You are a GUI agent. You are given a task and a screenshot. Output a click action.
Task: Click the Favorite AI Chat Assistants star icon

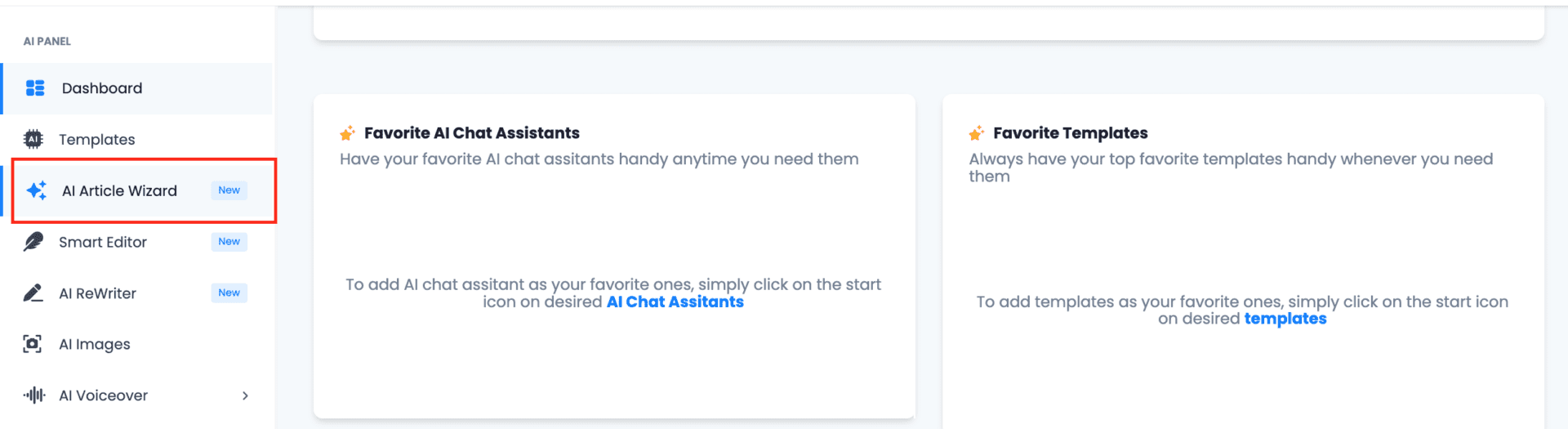click(348, 133)
